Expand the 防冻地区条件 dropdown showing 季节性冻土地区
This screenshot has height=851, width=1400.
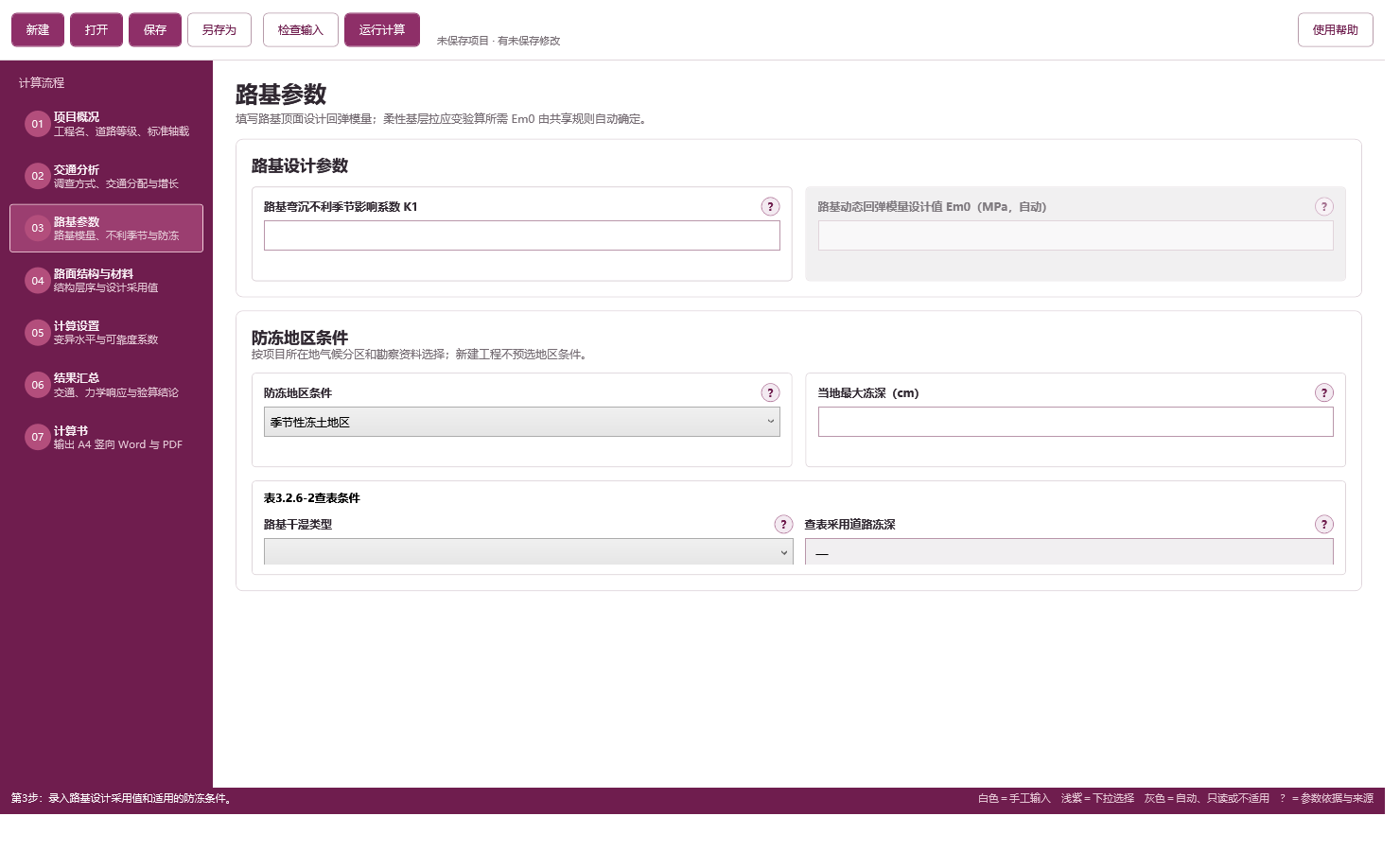point(522,422)
